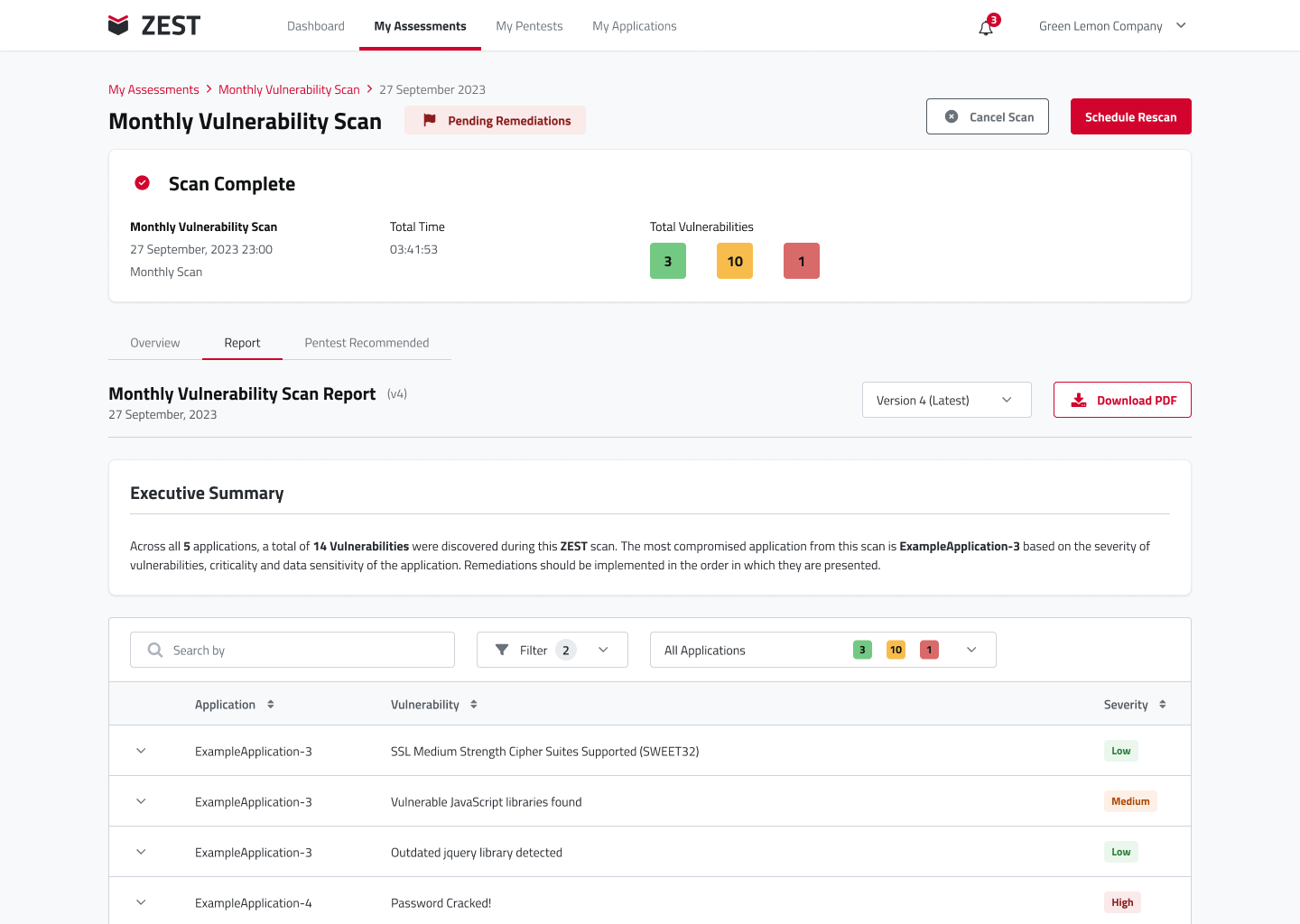This screenshot has height=924, width=1300.
Task: Click the orange 10 vulnerabilities badge
Action: [x=735, y=261]
